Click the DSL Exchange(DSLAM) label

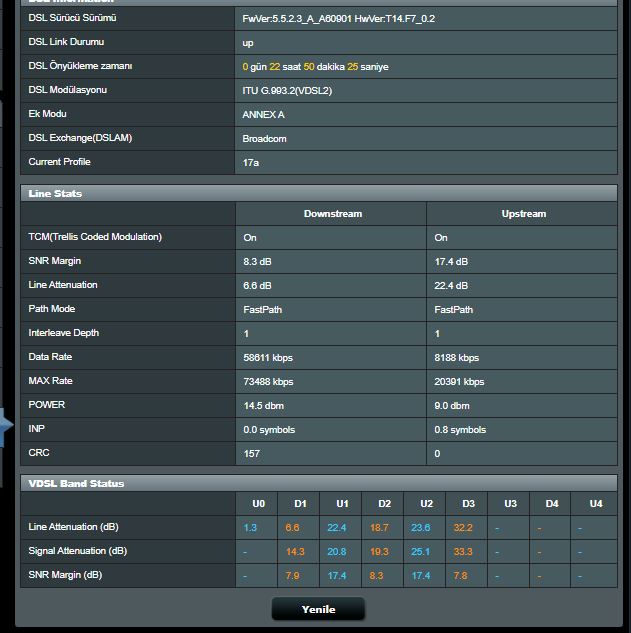pos(80,138)
